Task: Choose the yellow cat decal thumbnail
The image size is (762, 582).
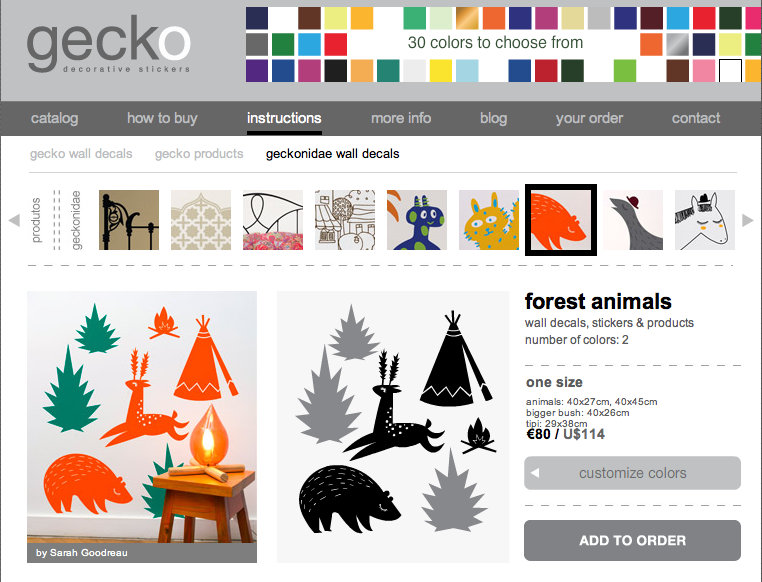Action: [489, 220]
